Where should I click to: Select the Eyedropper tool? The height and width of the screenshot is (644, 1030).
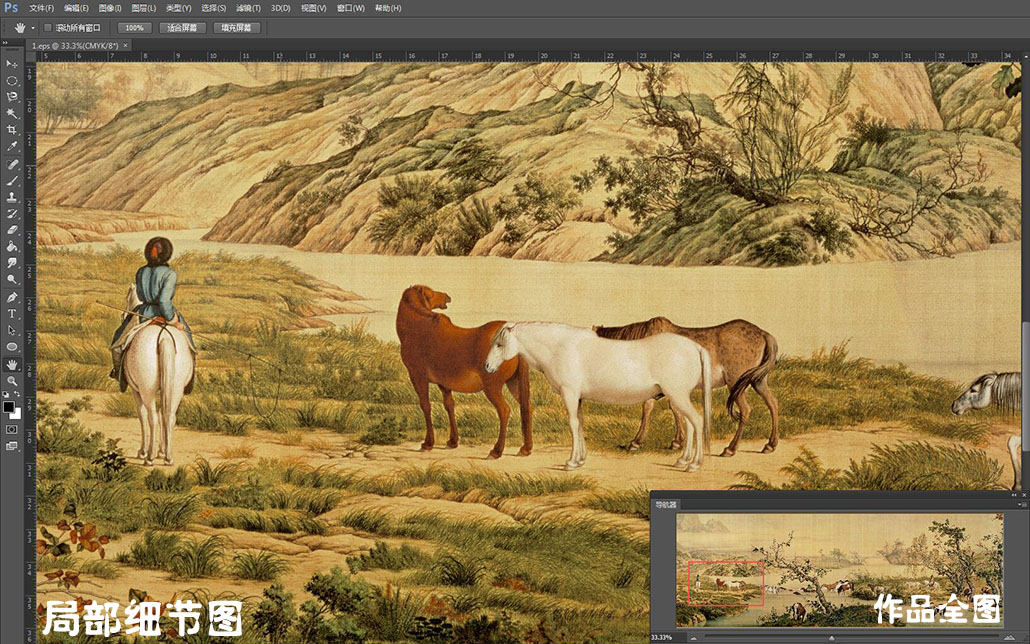click(12, 147)
